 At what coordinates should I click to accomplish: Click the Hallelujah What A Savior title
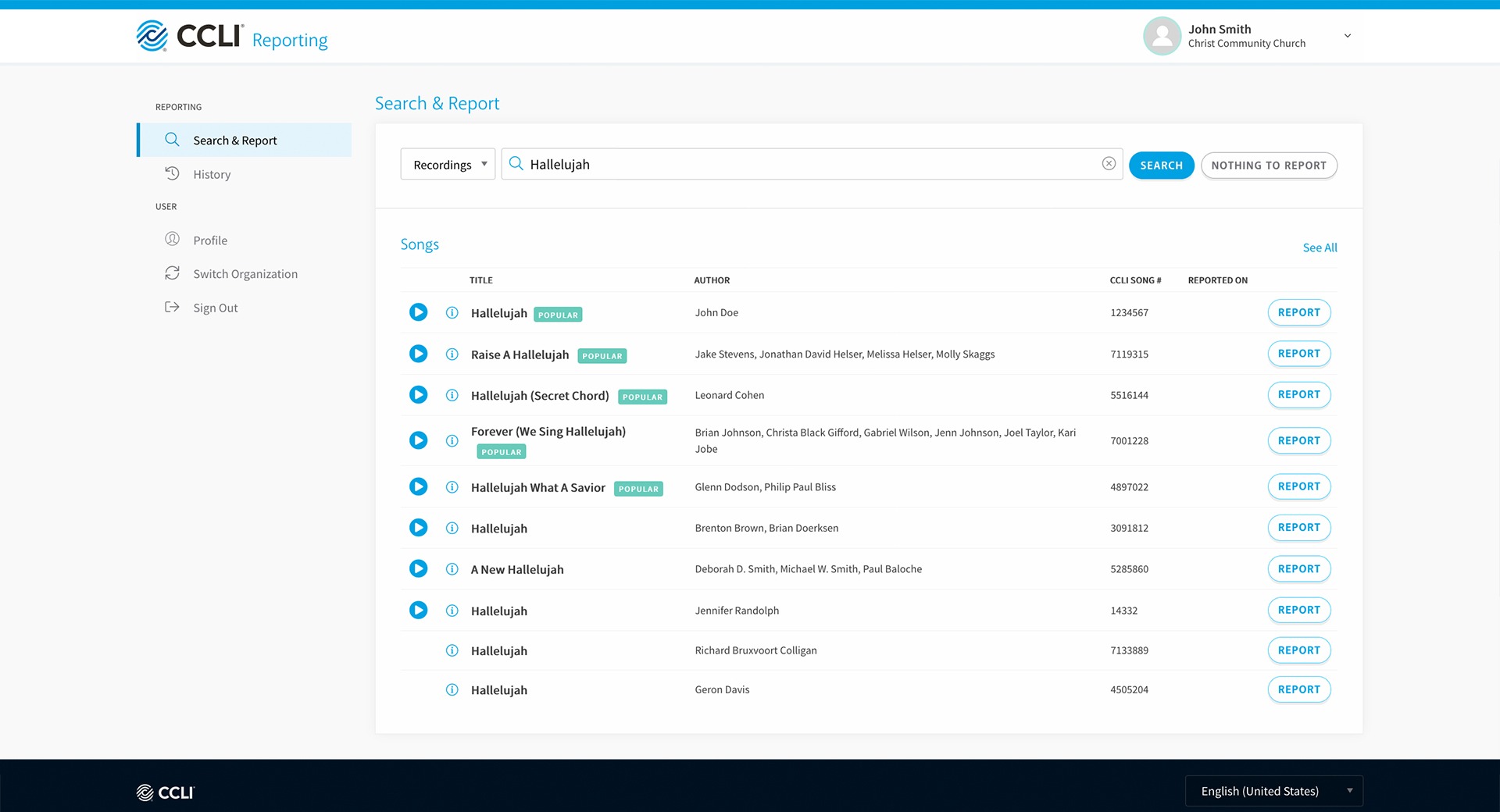(538, 487)
